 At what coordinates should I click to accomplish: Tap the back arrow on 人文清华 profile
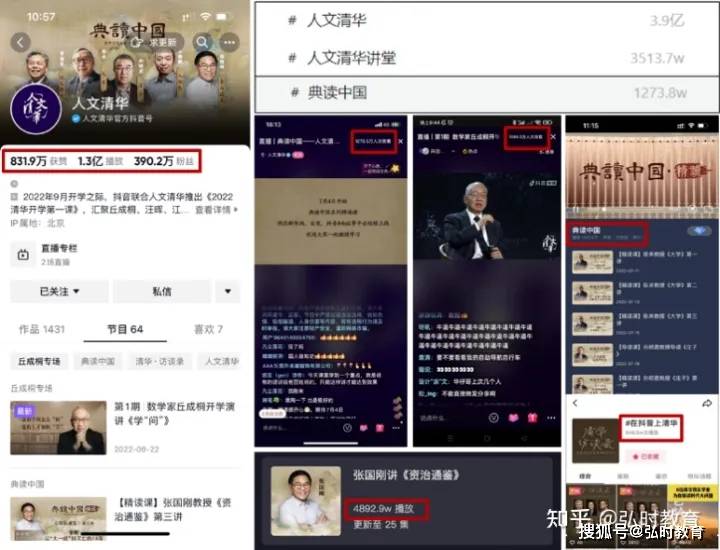coord(20,43)
